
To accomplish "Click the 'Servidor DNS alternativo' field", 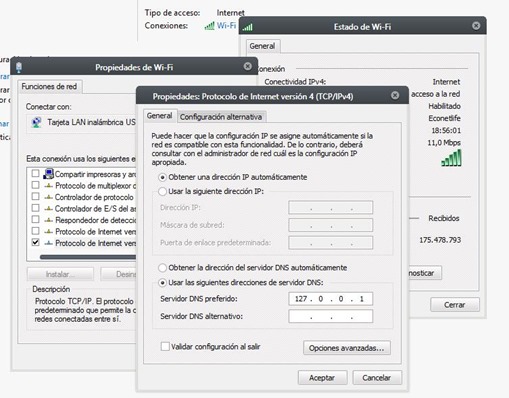I will pyautogui.click(x=330, y=316).
